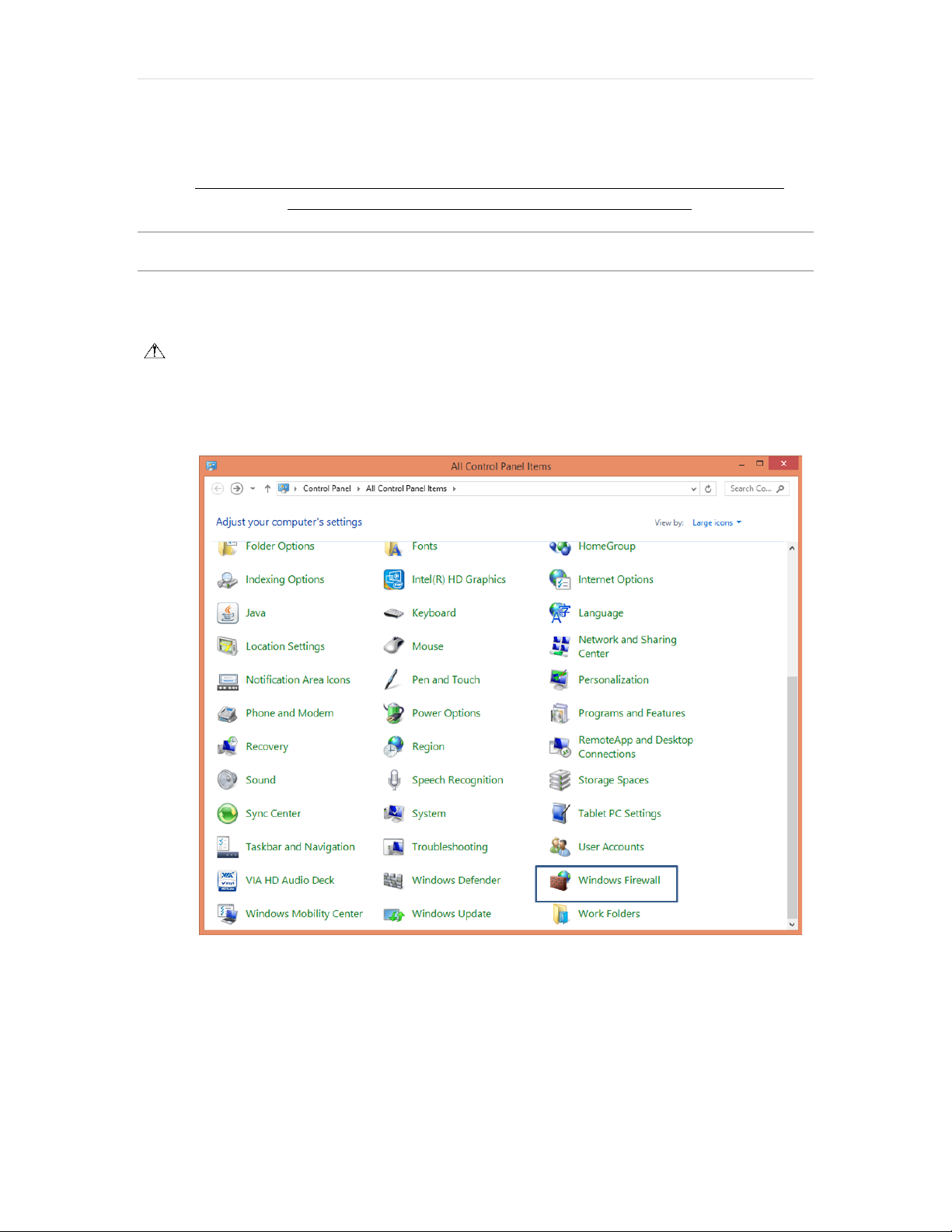Click the Control Panel window title icon

tap(211, 466)
